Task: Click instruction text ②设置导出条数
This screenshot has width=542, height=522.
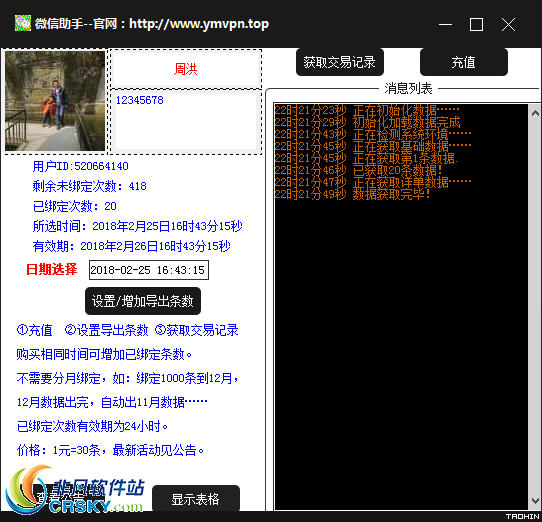Action: 106,330
